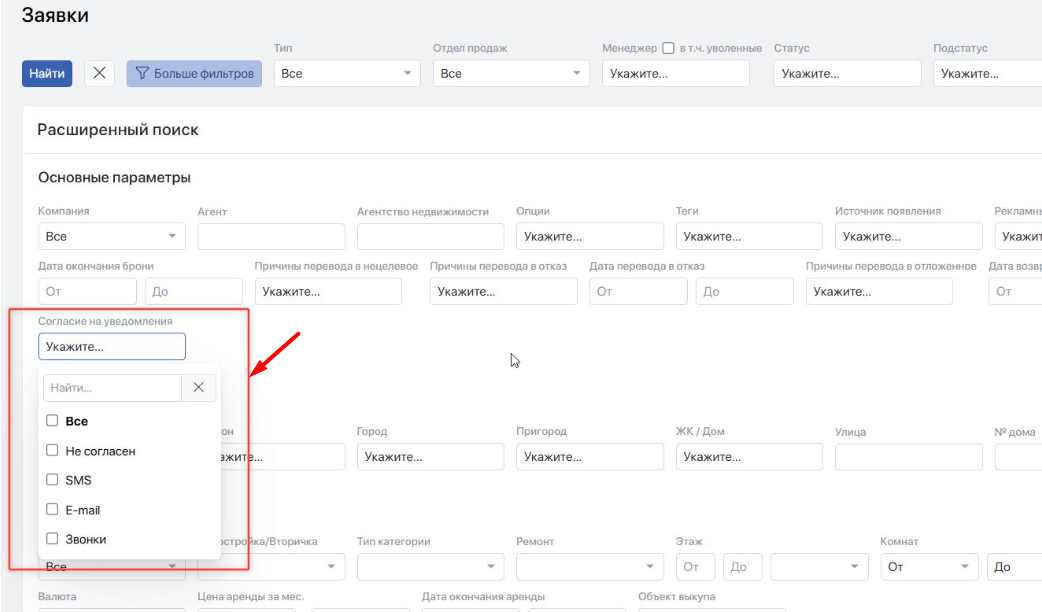Open the Согласие на уведомления selector
Viewport: 1042px width, 612px height.
[x=111, y=347]
